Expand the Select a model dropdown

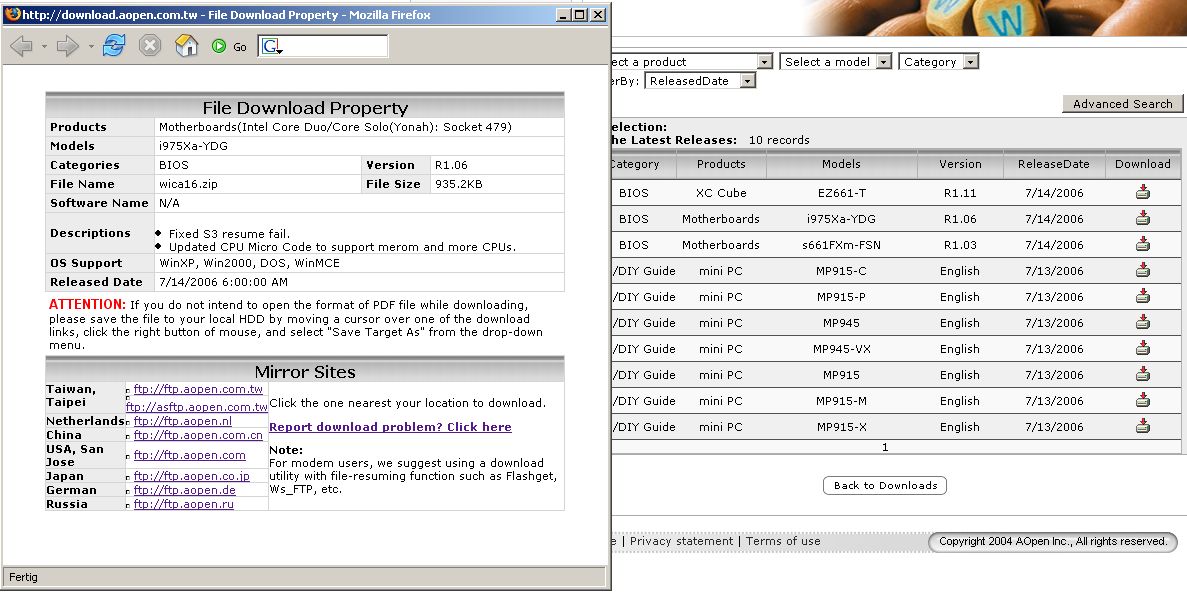pos(883,62)
